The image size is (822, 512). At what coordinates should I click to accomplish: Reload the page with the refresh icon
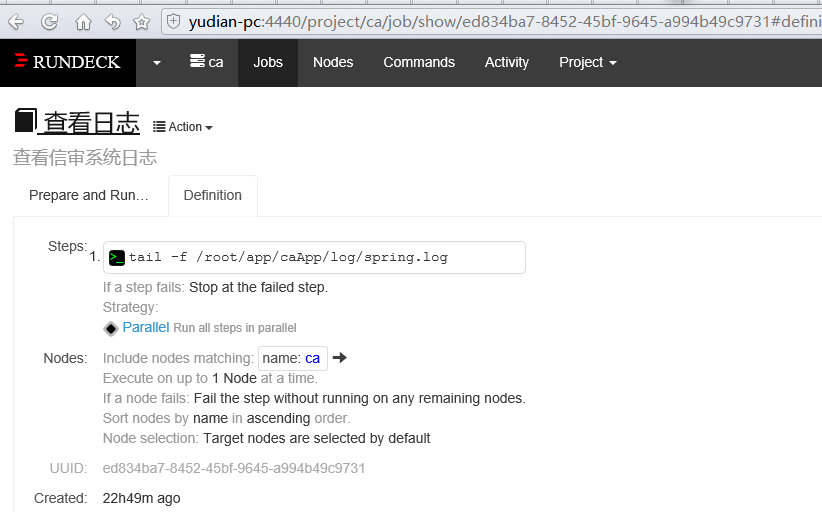49,21
